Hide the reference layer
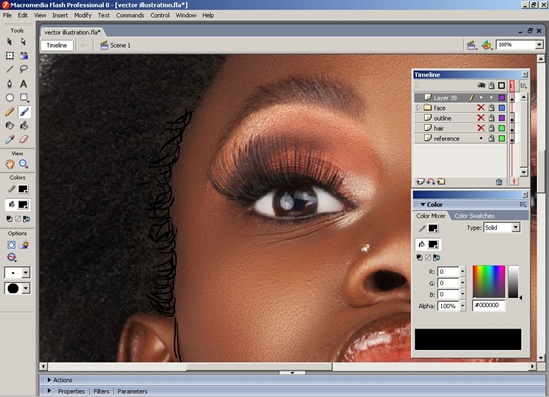549x397 pixels. coord(481,138)
